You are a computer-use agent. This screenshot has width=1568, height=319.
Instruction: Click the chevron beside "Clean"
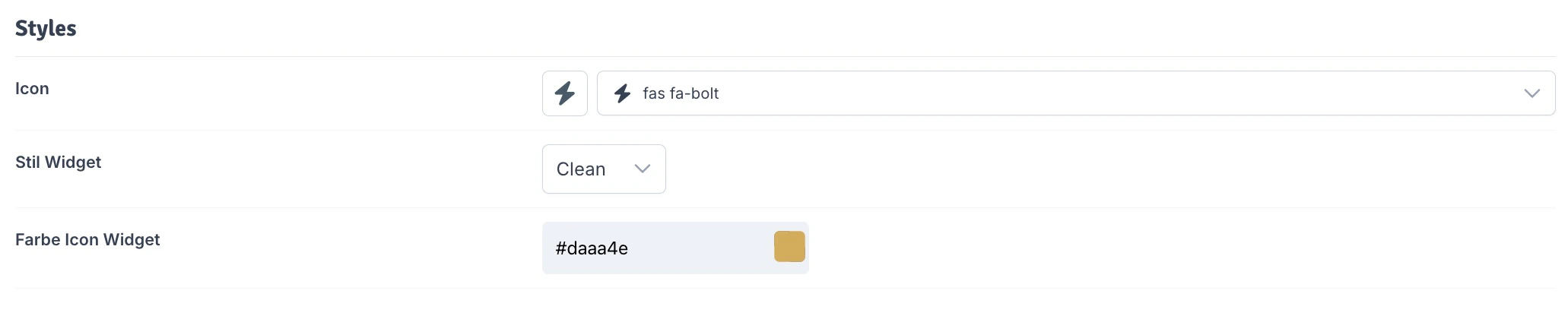click(x=643, y=169)
